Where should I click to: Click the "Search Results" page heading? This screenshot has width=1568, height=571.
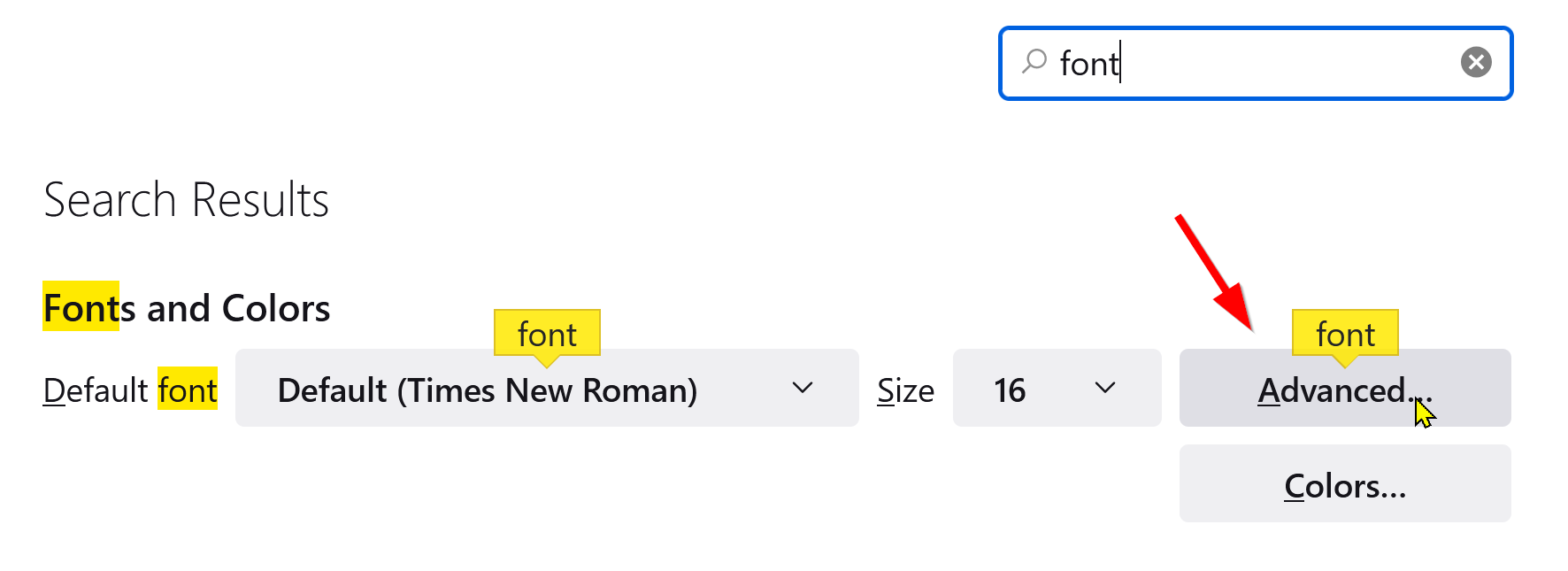(186, 200)
